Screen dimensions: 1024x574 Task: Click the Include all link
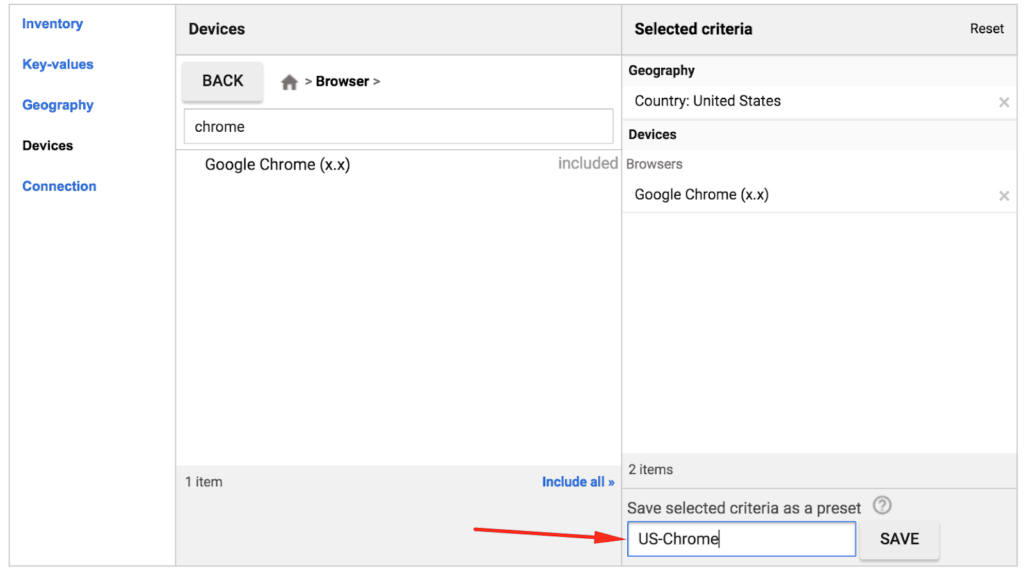(x=578, y=482)
